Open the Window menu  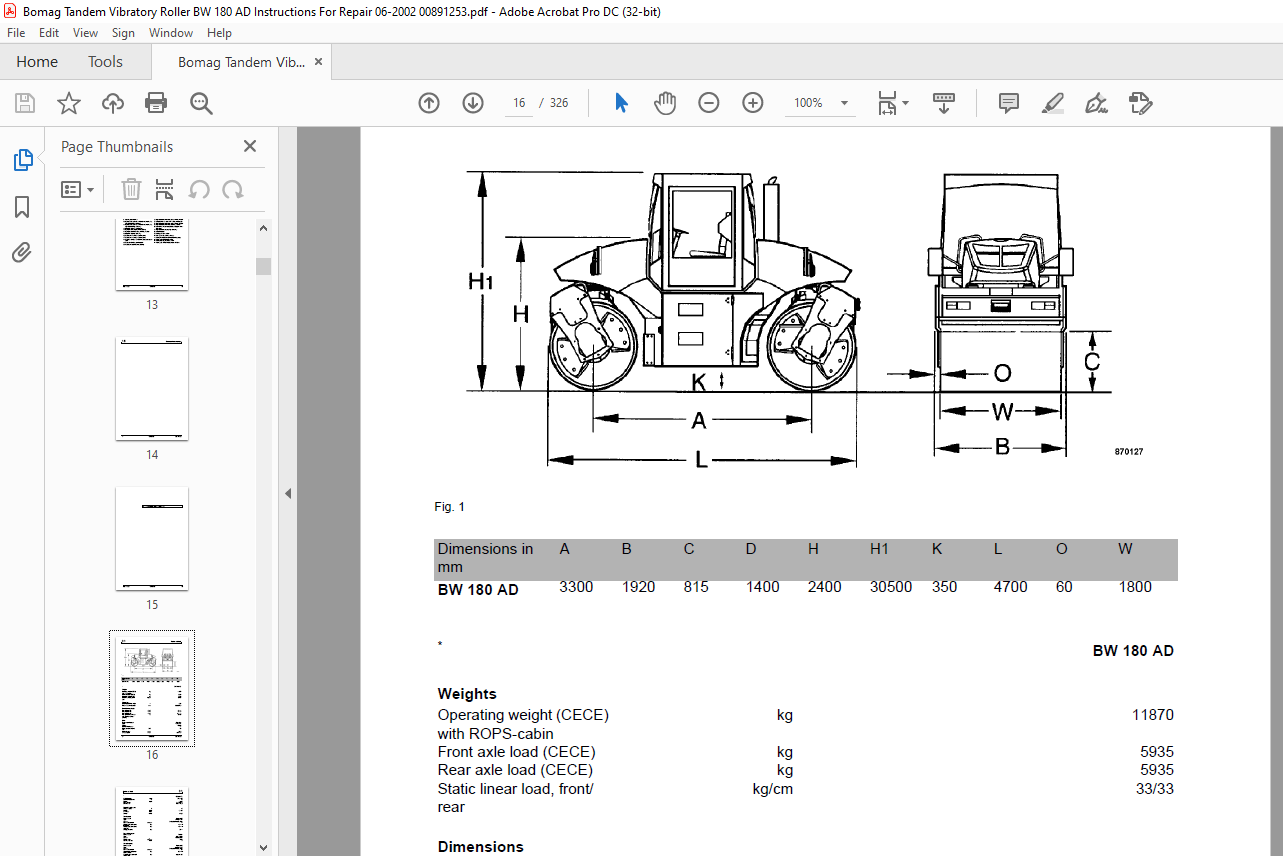pyautogui.click(x=171, y=33)
